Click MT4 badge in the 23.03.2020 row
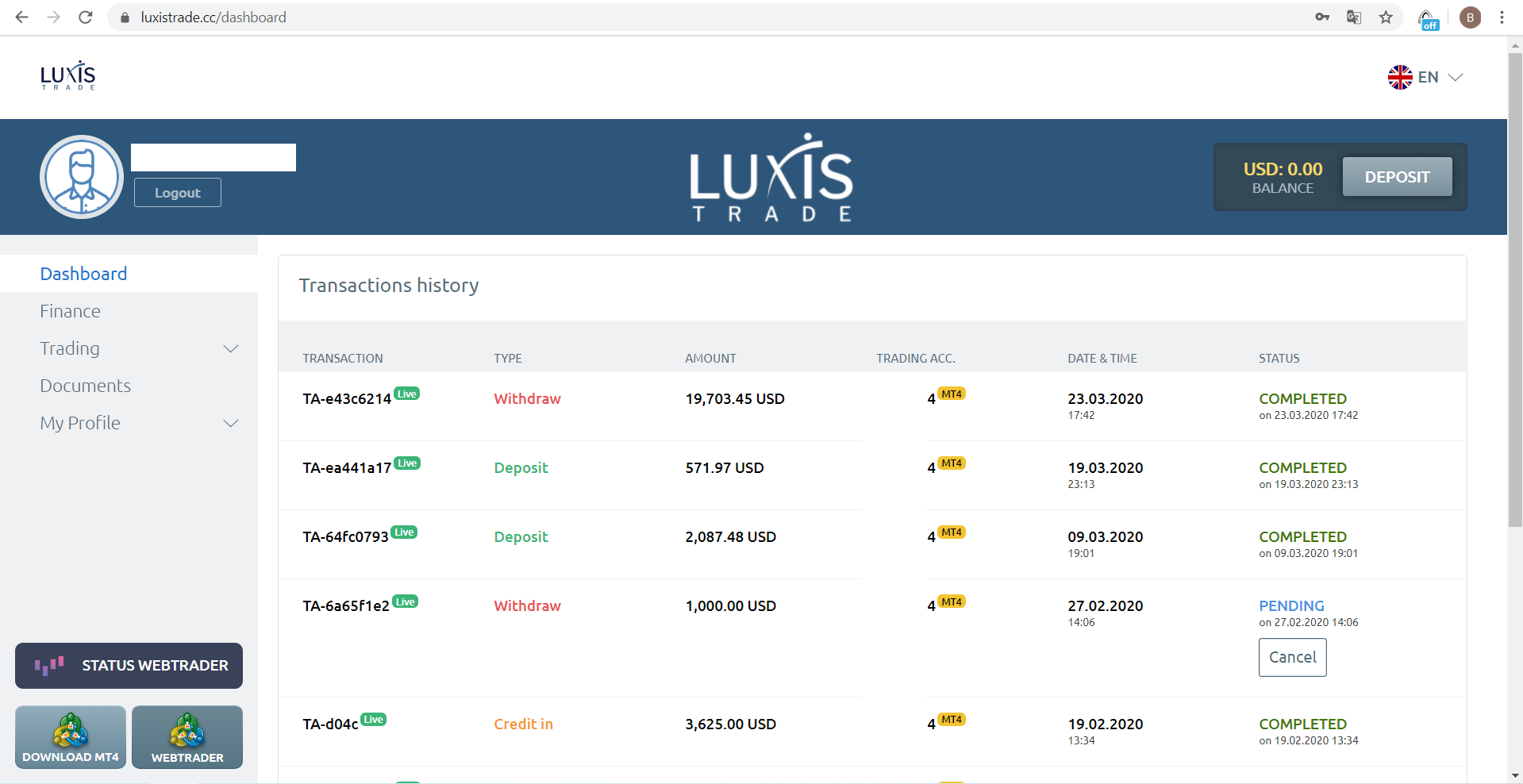 point(952,394)
